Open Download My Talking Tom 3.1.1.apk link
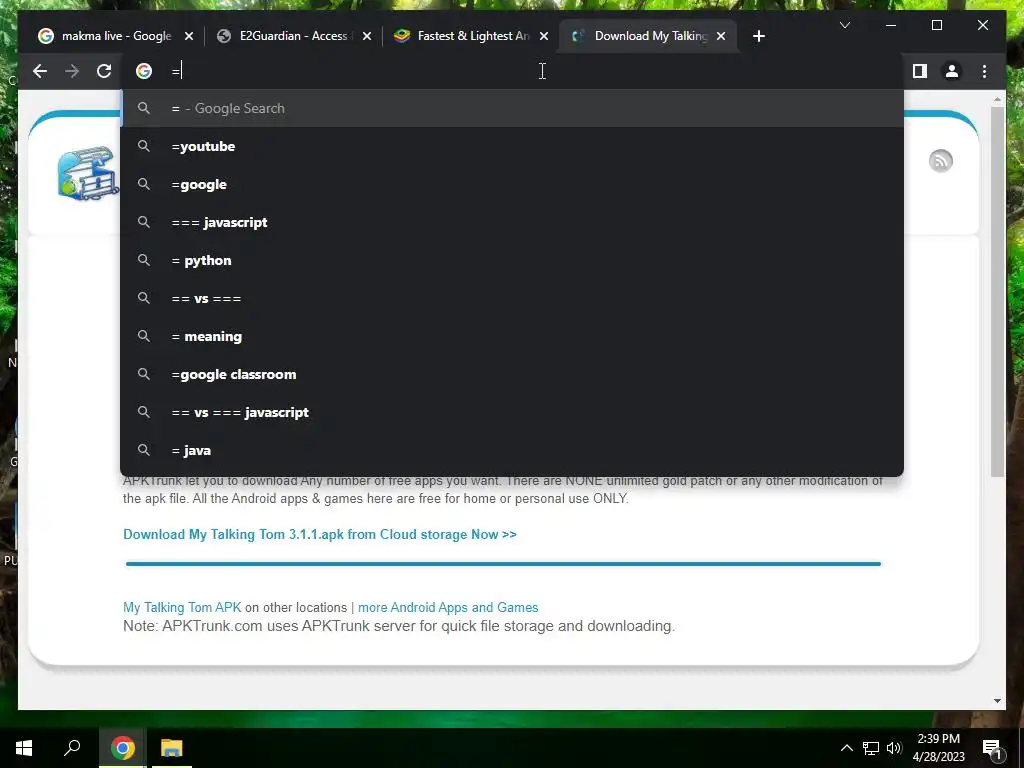1024x768 pixels. [x=320, y=534]
